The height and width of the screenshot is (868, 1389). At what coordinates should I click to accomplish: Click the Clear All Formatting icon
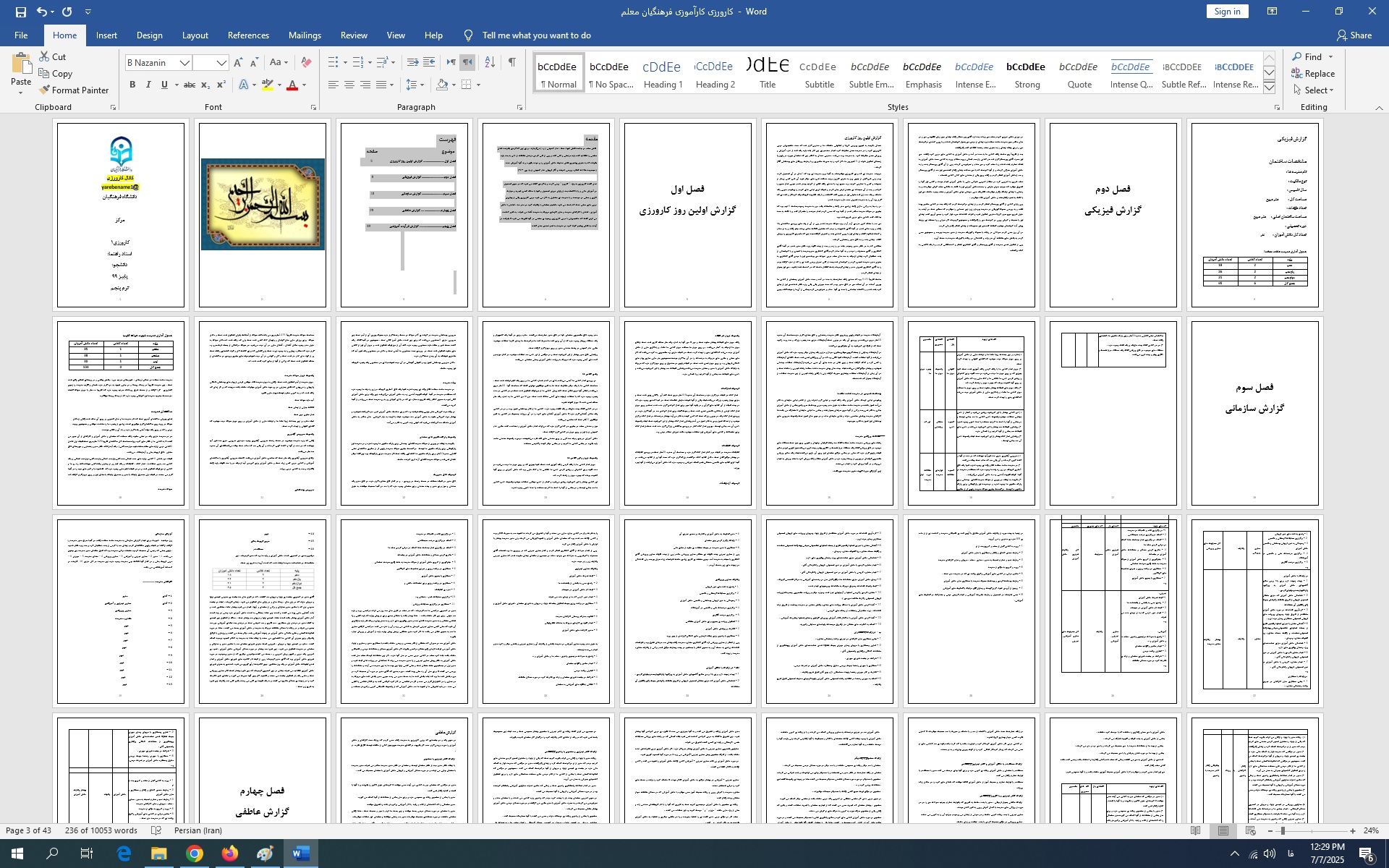(306, 63)
